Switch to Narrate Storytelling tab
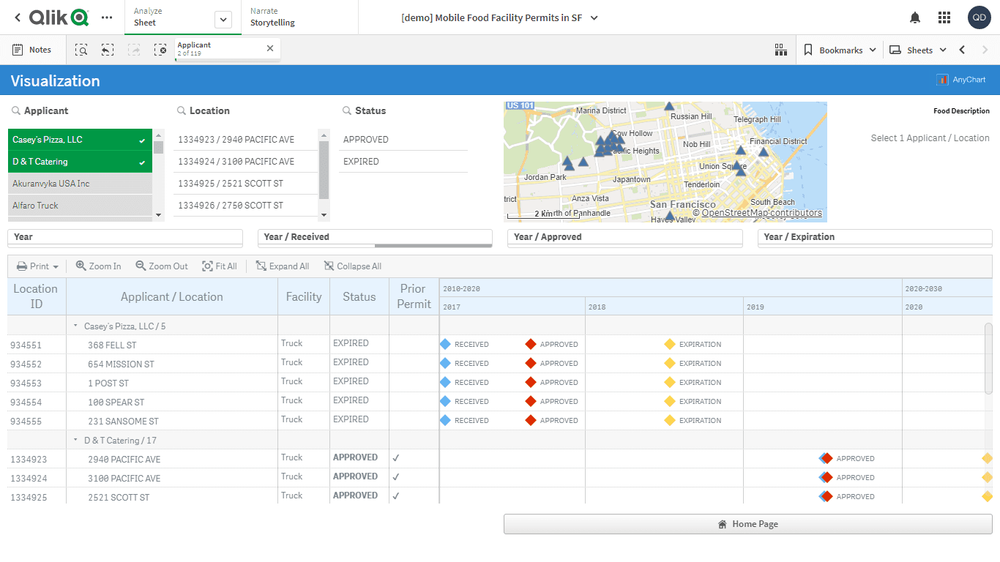Image resolution: width=1000 pixels, height=562 pixels. point(272,18)
